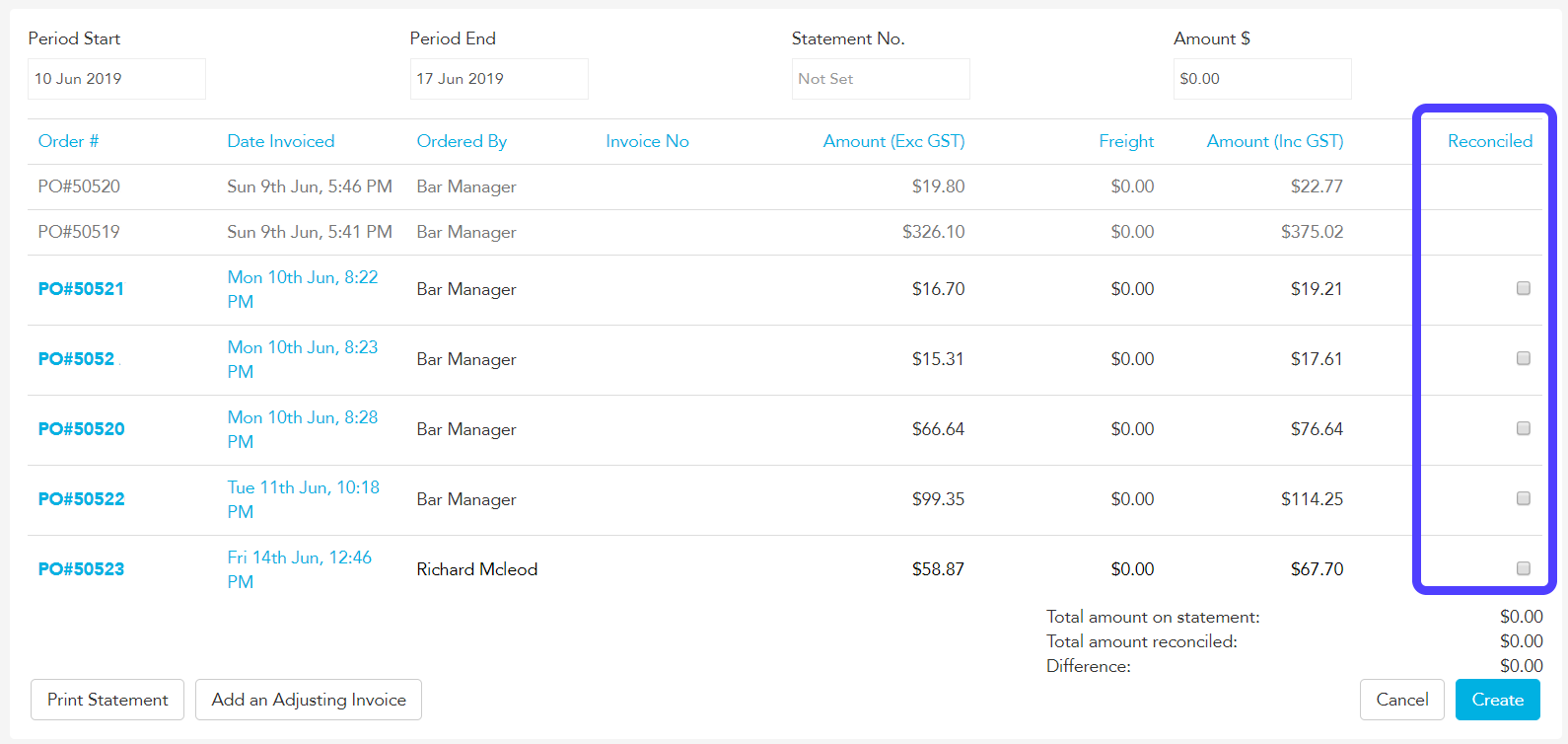The image size is (1568, 744).
Task: Click amount $19.80 cell
Action: tap(938, 186)
